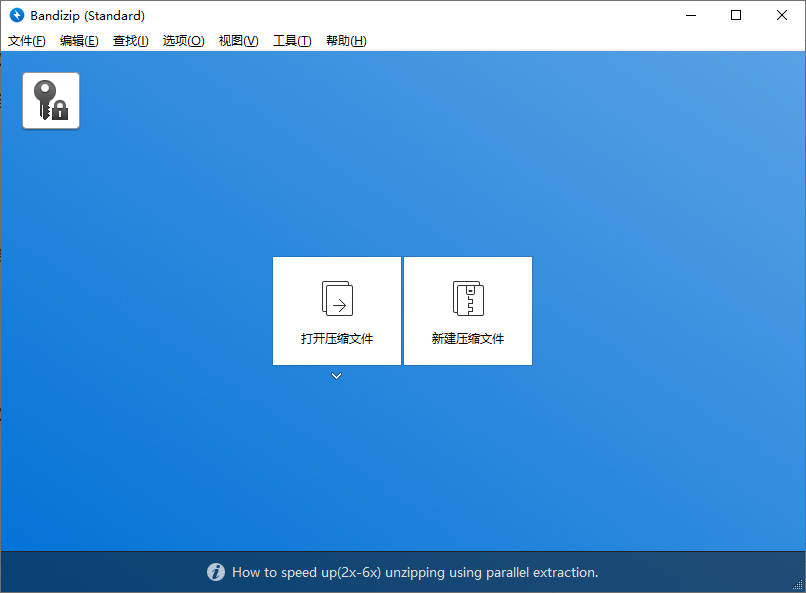Screen dimensions: 806x593
Task: Open the 文件(F) menu
Action: [27, 41]
